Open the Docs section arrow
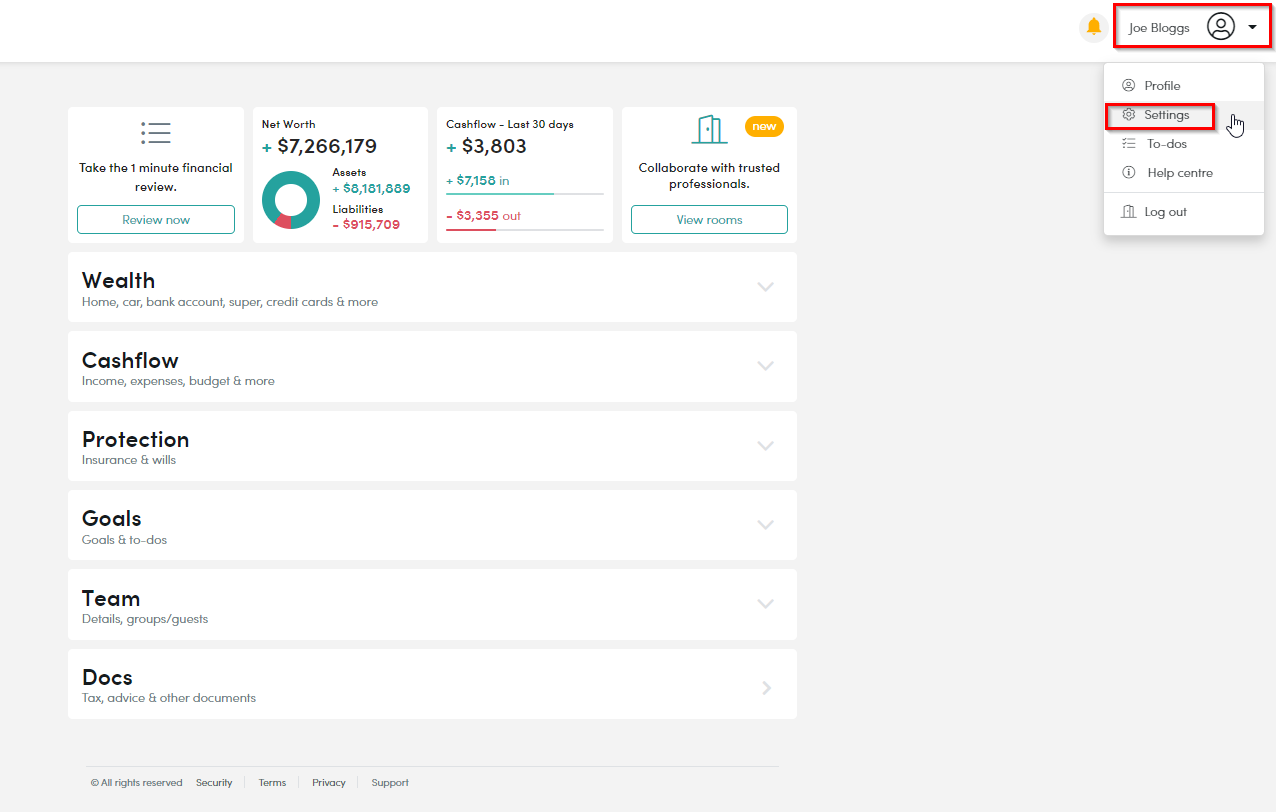The height and width of the screenshot is (812, 1276). coord(766,688)
